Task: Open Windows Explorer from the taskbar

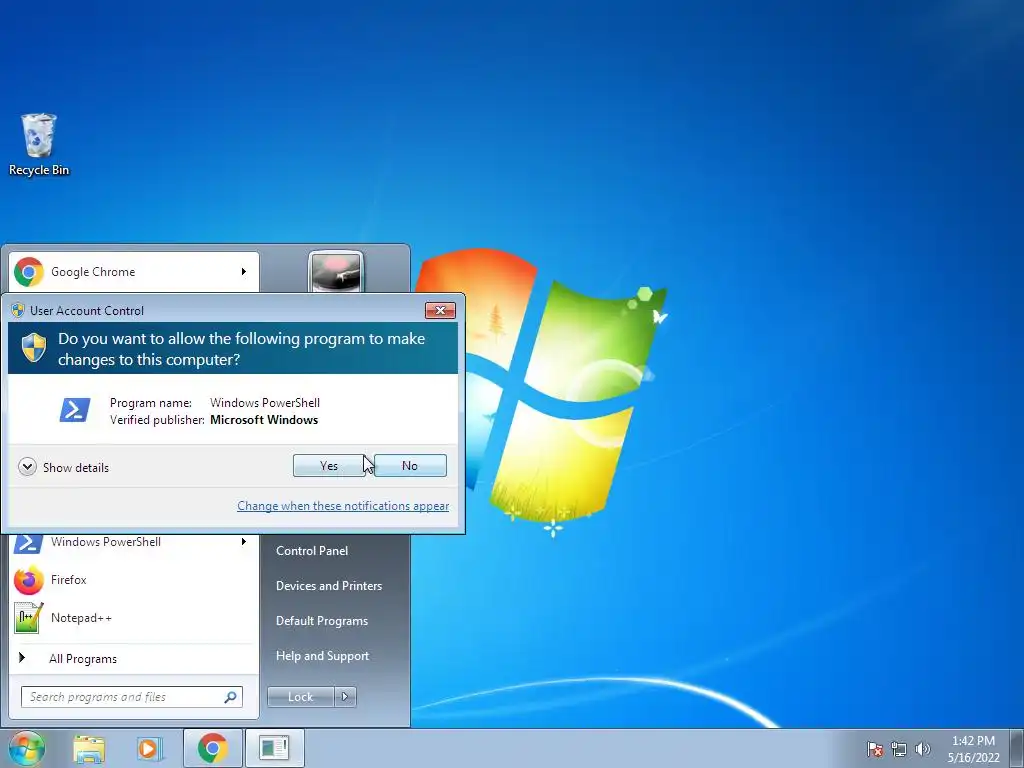Action: (x=89, y=749)
